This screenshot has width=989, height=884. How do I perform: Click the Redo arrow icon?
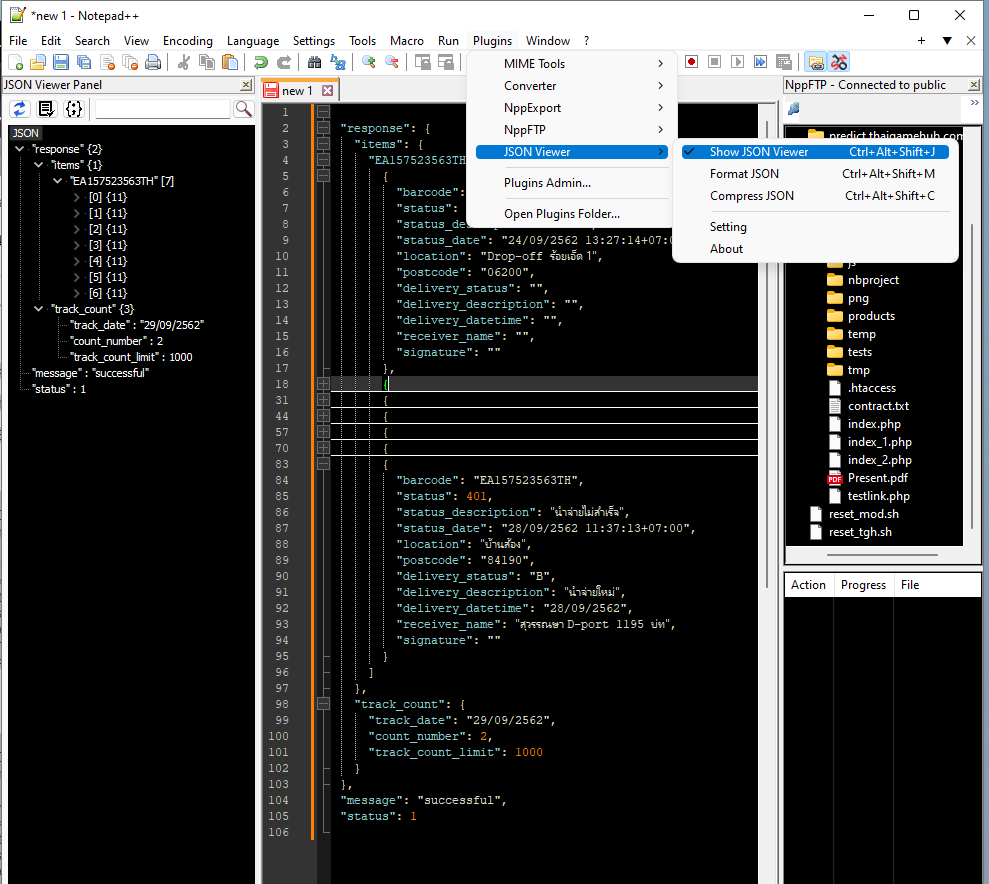point(284,62)
